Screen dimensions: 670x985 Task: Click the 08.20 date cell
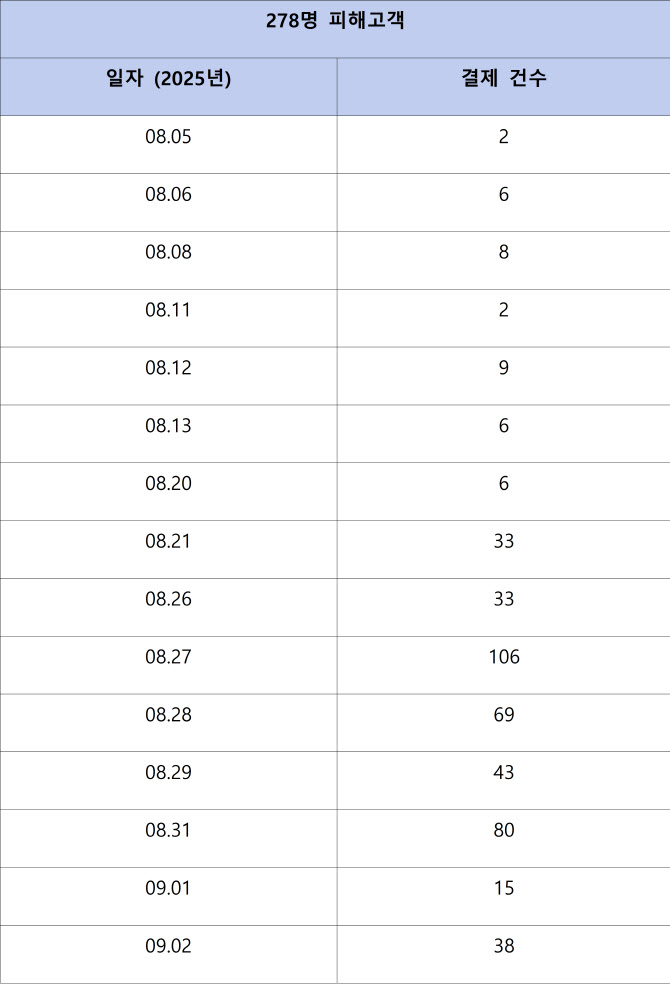click(168, 485)
